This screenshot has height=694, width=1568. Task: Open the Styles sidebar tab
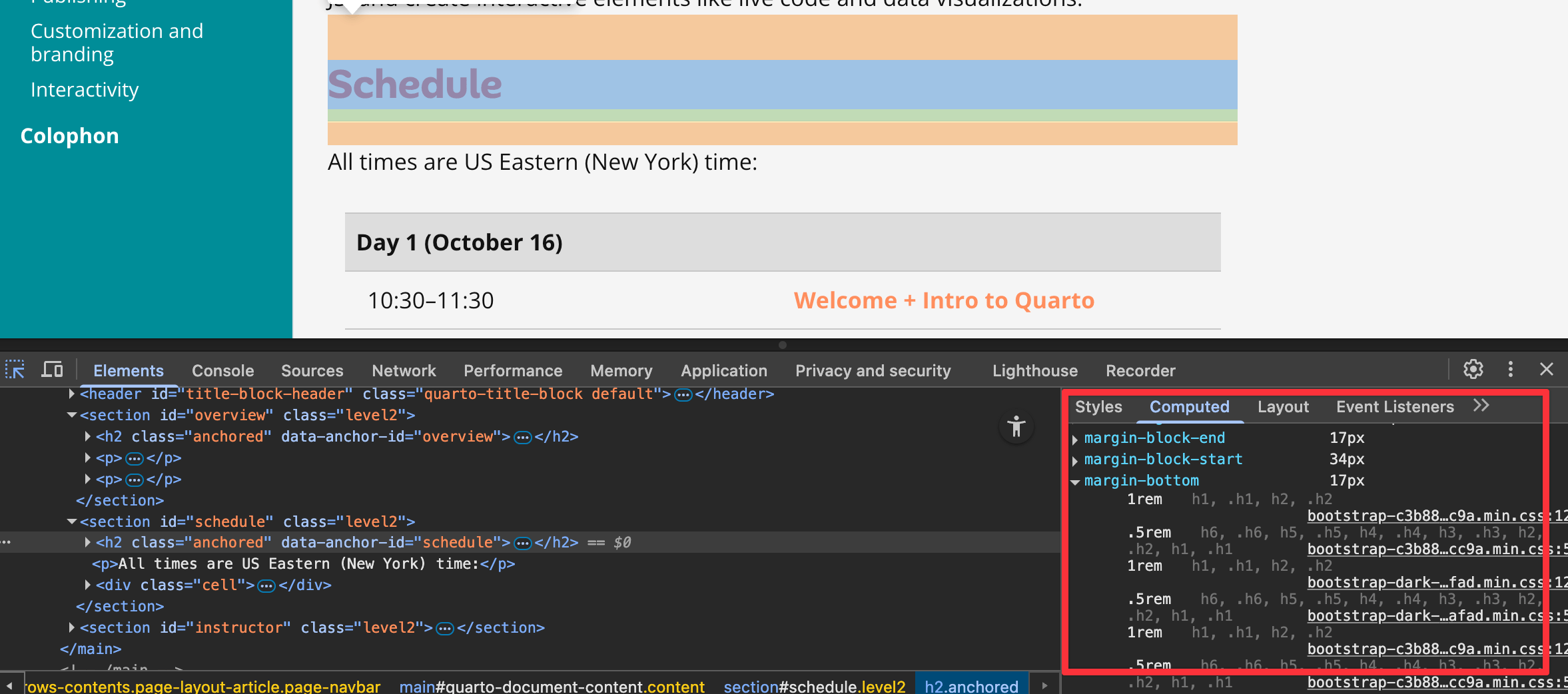pos(1098,407)
